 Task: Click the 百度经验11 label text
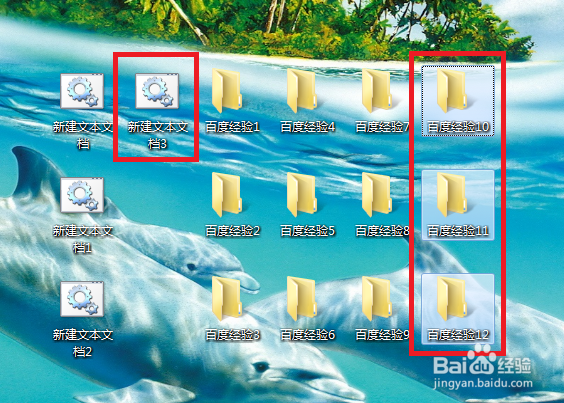point(458,231)
